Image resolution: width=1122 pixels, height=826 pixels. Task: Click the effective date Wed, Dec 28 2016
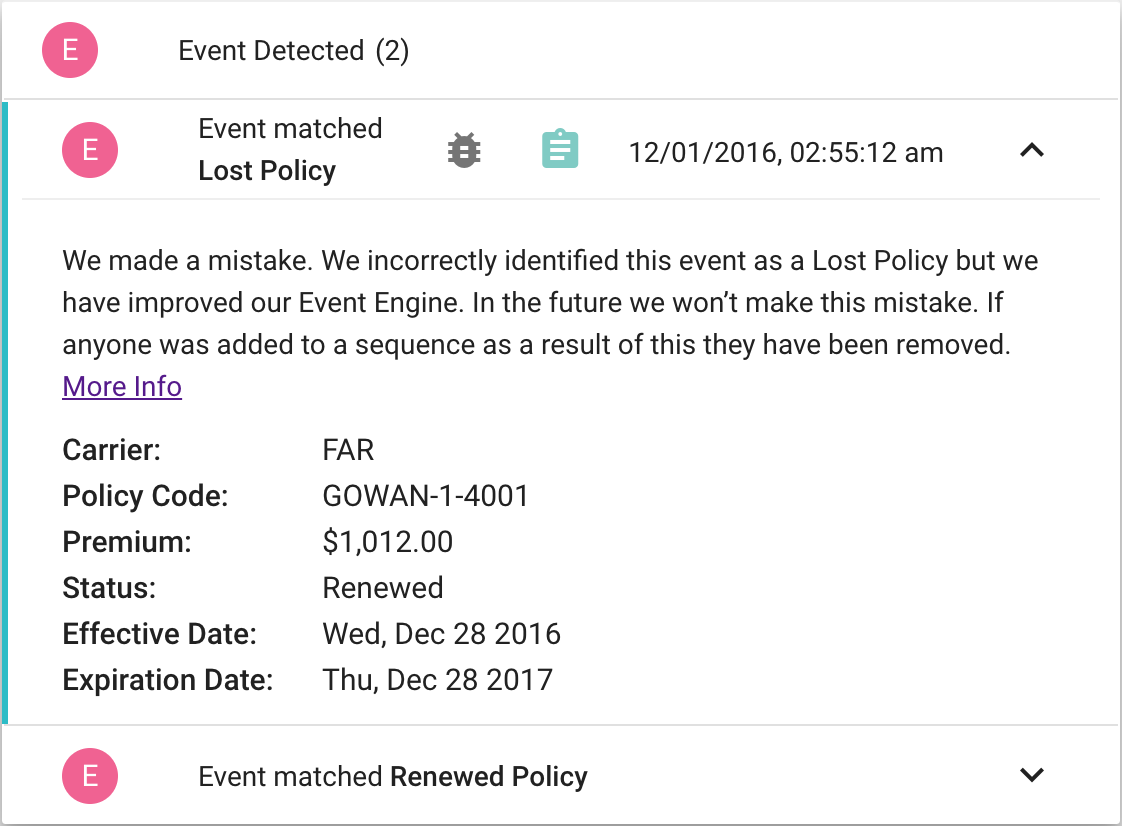[442, 634]
